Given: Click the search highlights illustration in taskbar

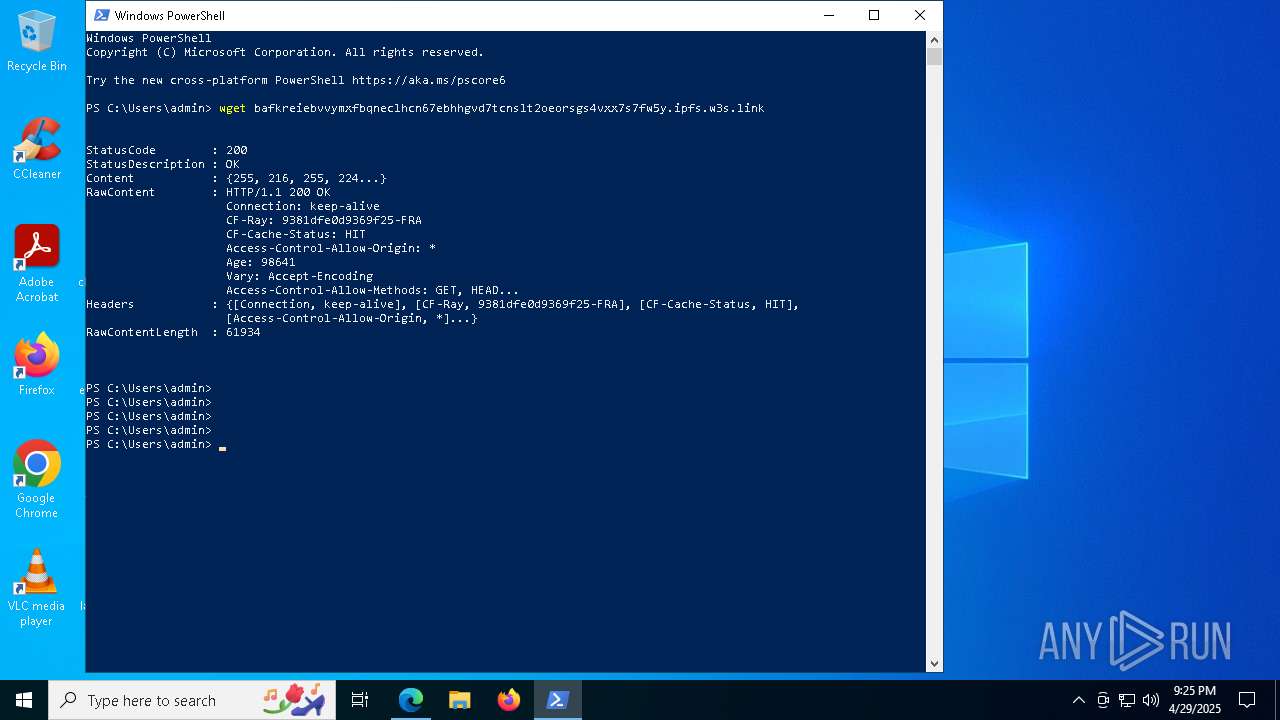Looking at the screenshot, I should [x=296, y=699].
